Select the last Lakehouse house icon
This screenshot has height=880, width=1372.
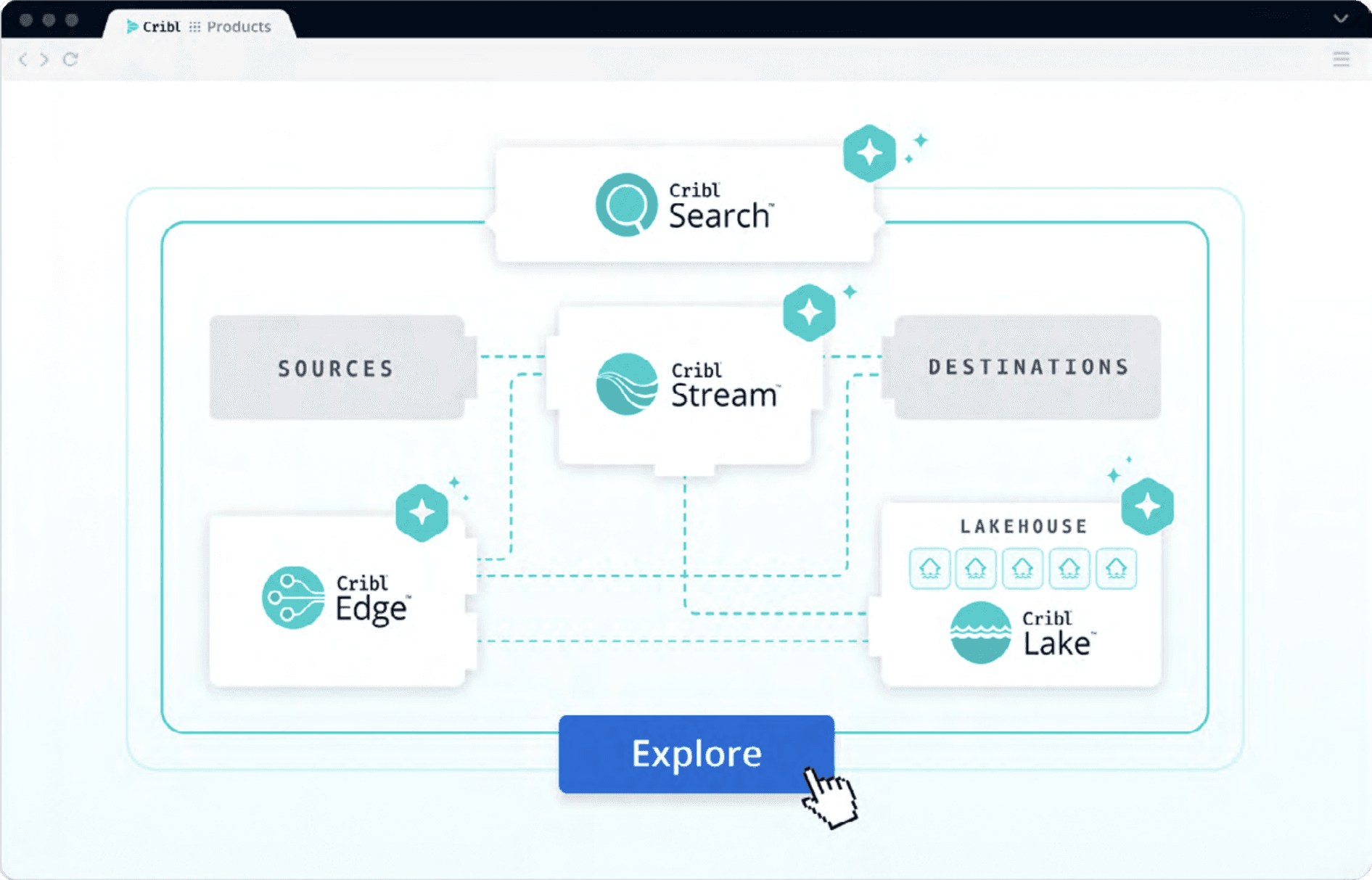tap(1116, 568)
